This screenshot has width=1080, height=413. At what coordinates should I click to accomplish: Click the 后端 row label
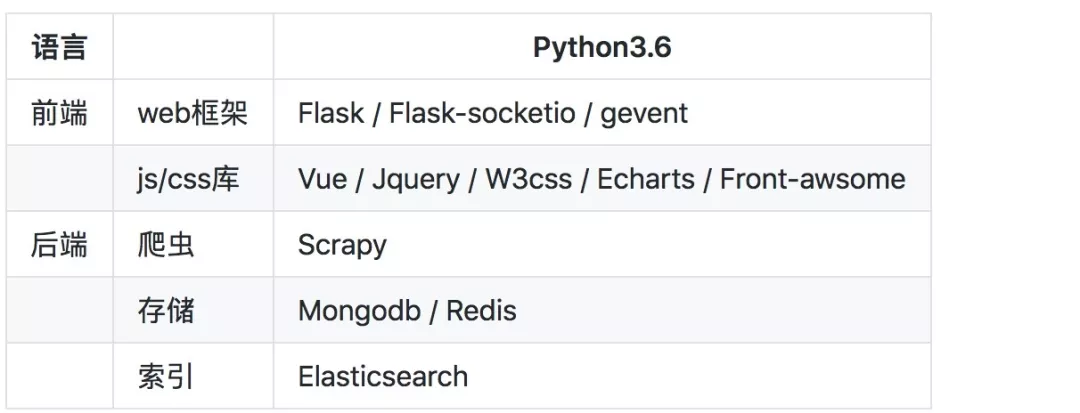pyautogui.click(x=59, y=245)
